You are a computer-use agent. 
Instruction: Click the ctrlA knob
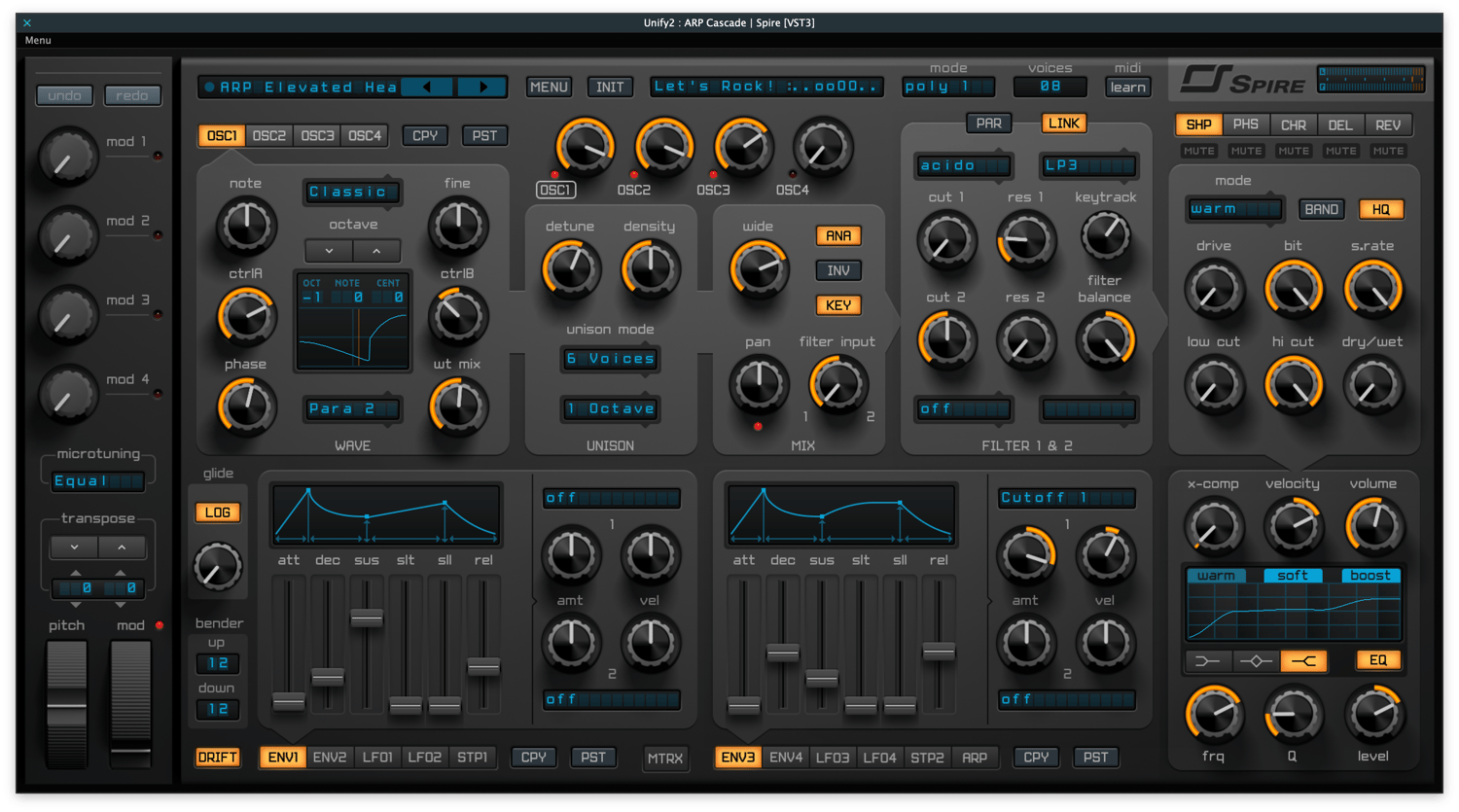(246, 316)
